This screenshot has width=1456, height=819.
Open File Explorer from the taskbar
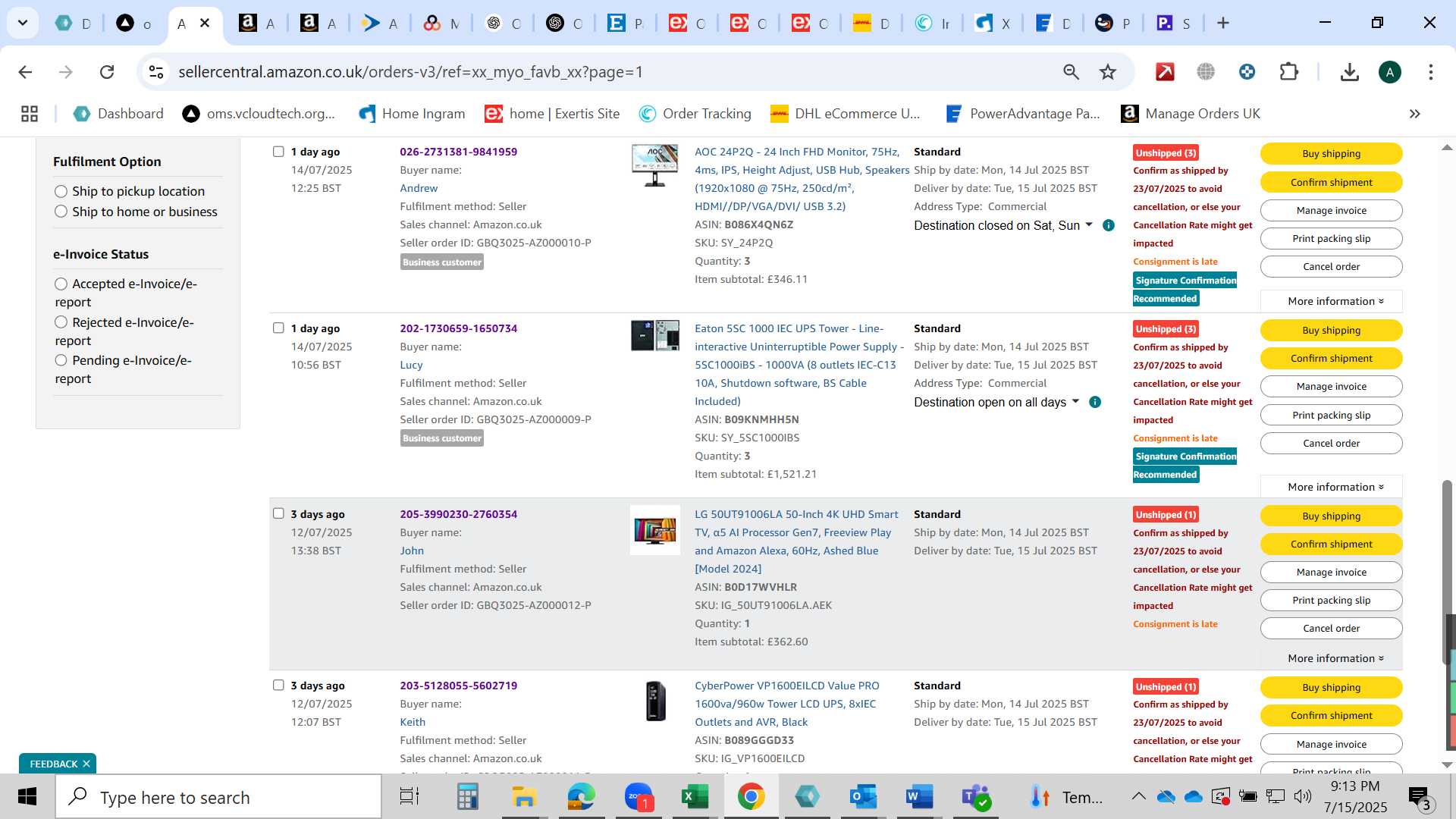pyautogui.click(x=524, y=797)
